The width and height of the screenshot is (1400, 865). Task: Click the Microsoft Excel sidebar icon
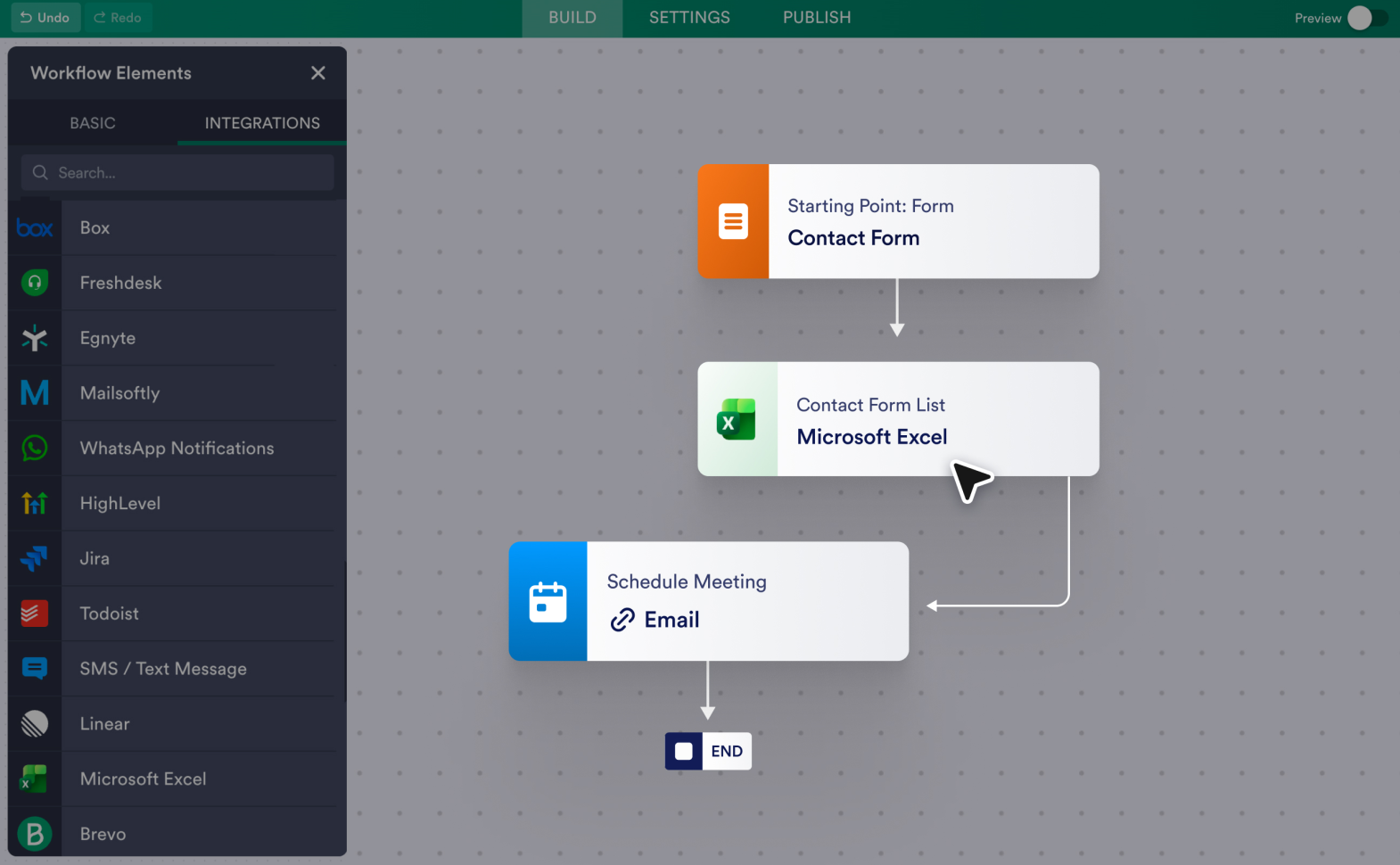(35, 778)
